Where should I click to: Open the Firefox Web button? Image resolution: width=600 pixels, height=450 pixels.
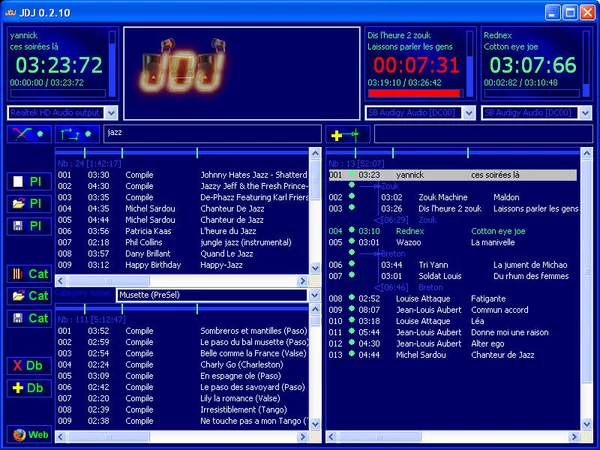[x=29, y=435]
